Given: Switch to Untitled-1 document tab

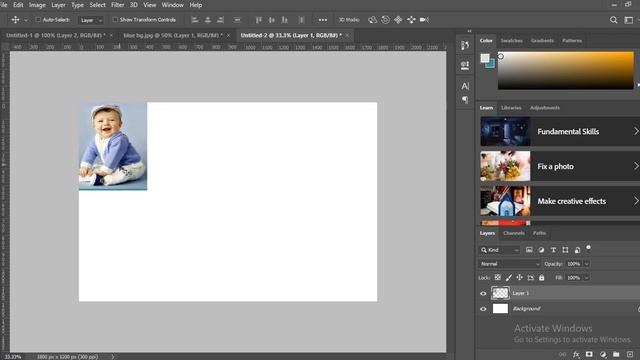Looking at the screenshot, I should (56, 36).
